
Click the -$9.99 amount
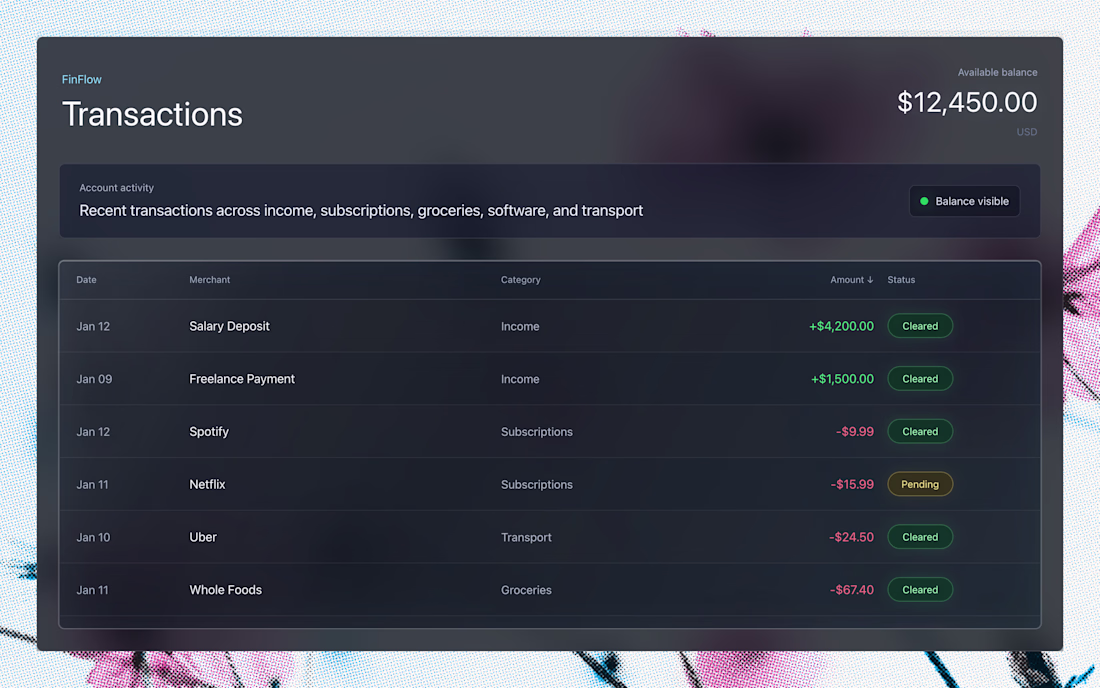click(x=854, y=431)
